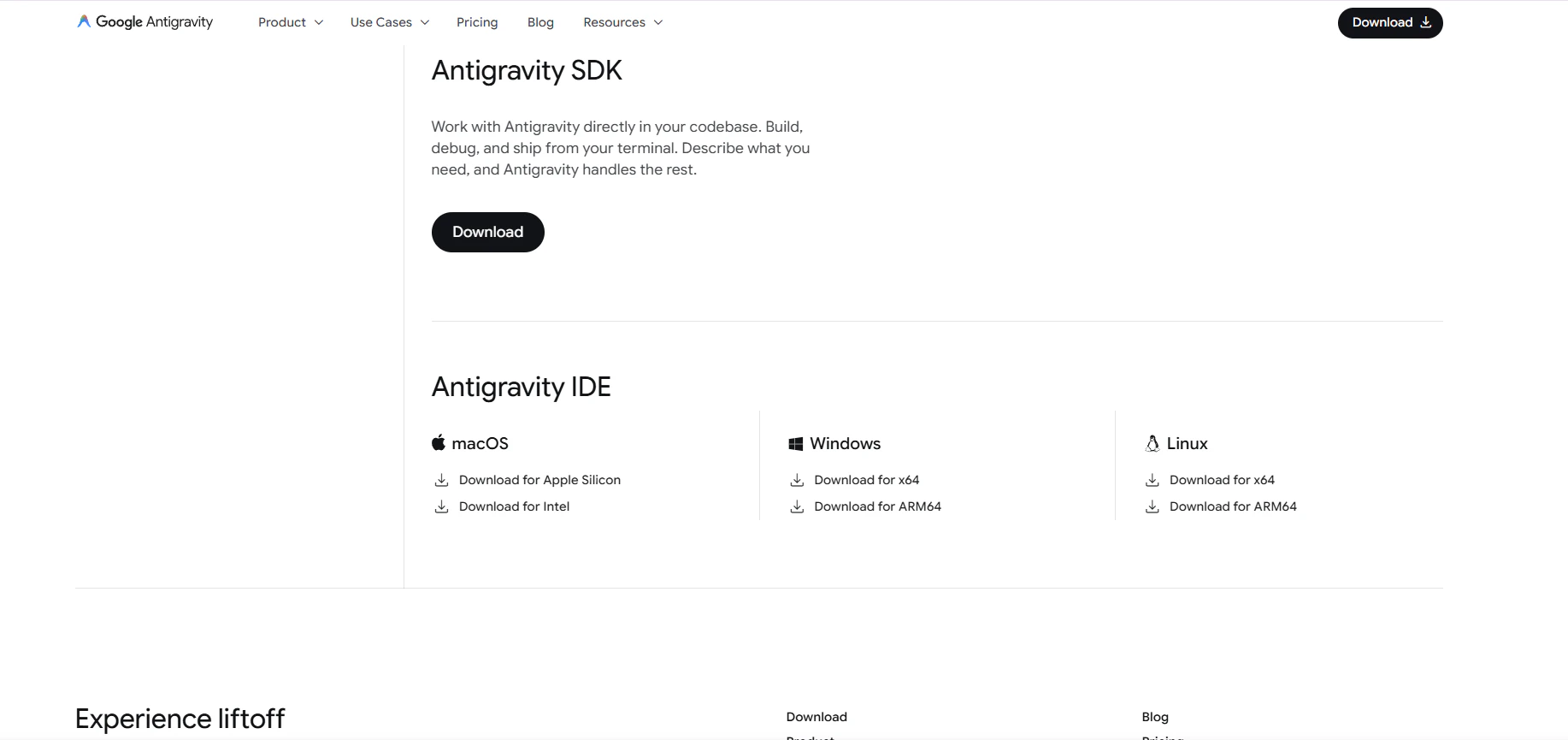Open the footer Download link
The width and height of the screenshot is (1568, 740).
816,717
